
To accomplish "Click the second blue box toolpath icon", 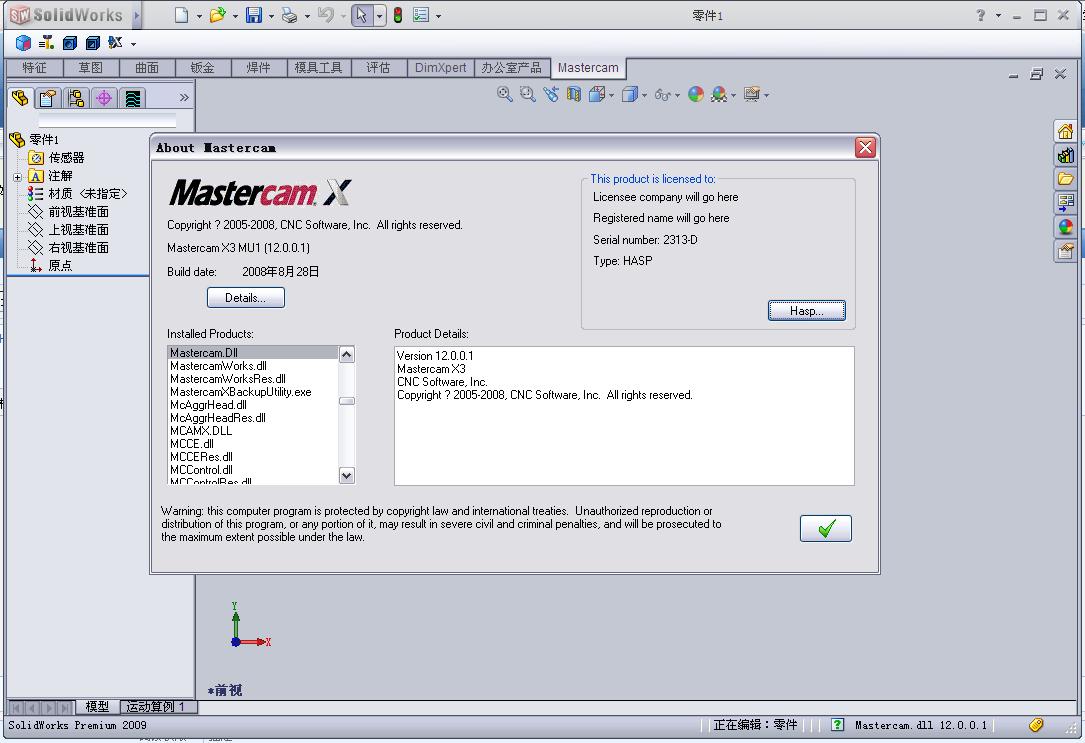I will tap(93, 43).
